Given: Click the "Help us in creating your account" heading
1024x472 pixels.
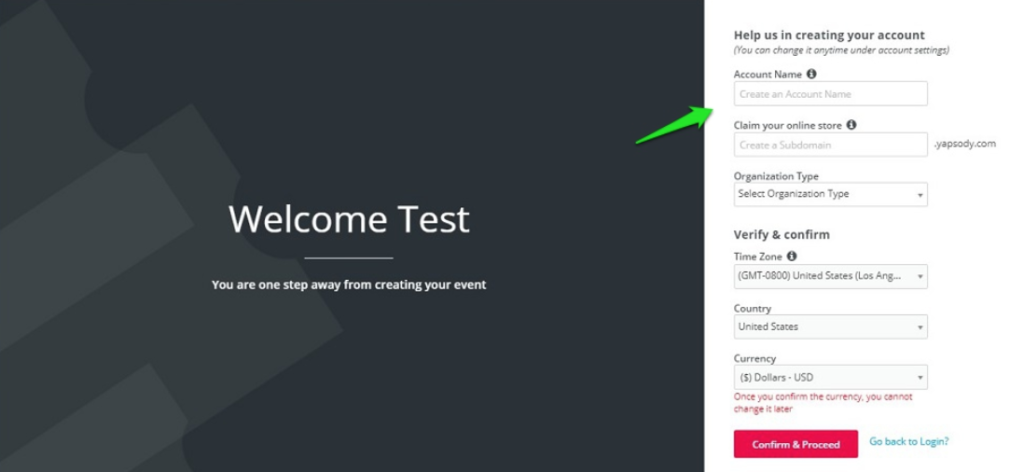Looking at the screenshot, I should (829, 35).
